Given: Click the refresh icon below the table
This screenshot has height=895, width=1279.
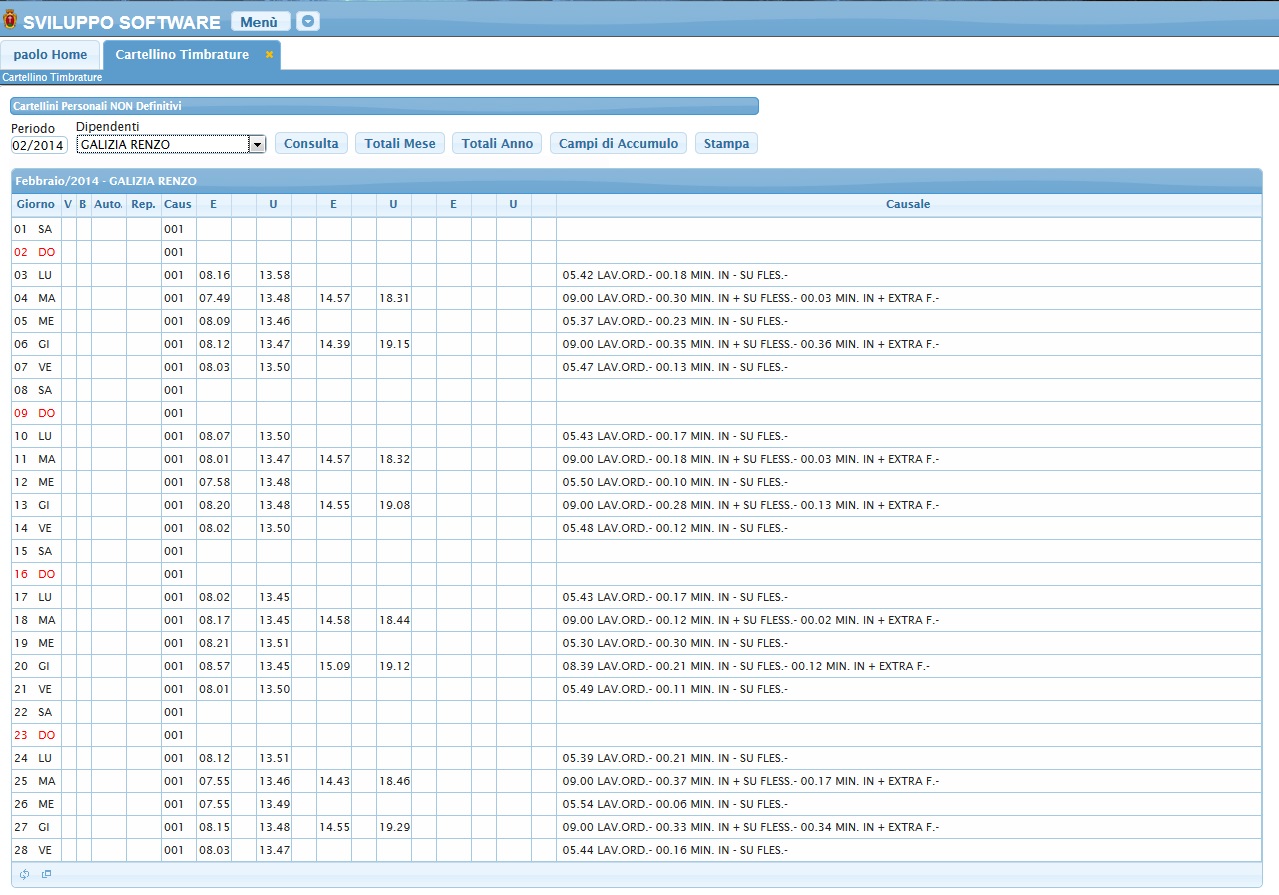Looking at the screenshot, I should (x=25, y=874).
